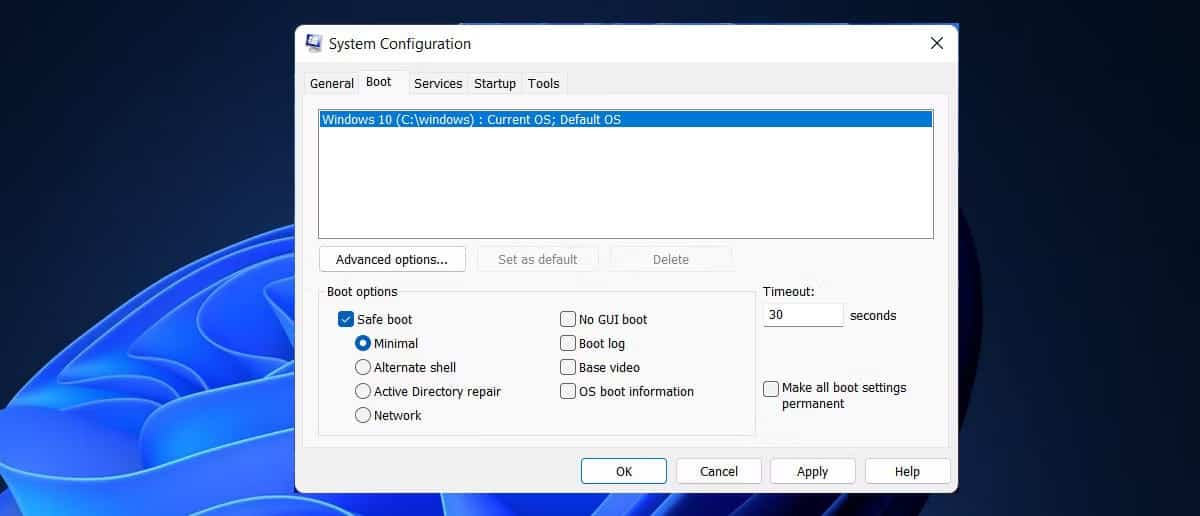Close the System Configuration dialog

pos(936,43)
